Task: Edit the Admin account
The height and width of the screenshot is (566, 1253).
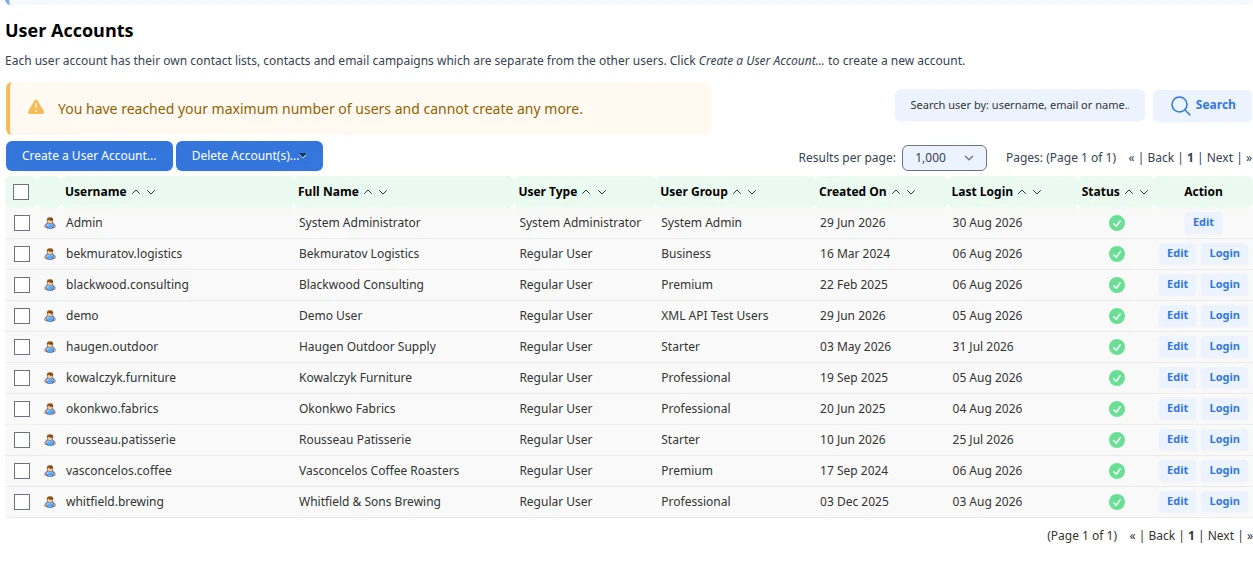Action: click(x=1203, y=223)
